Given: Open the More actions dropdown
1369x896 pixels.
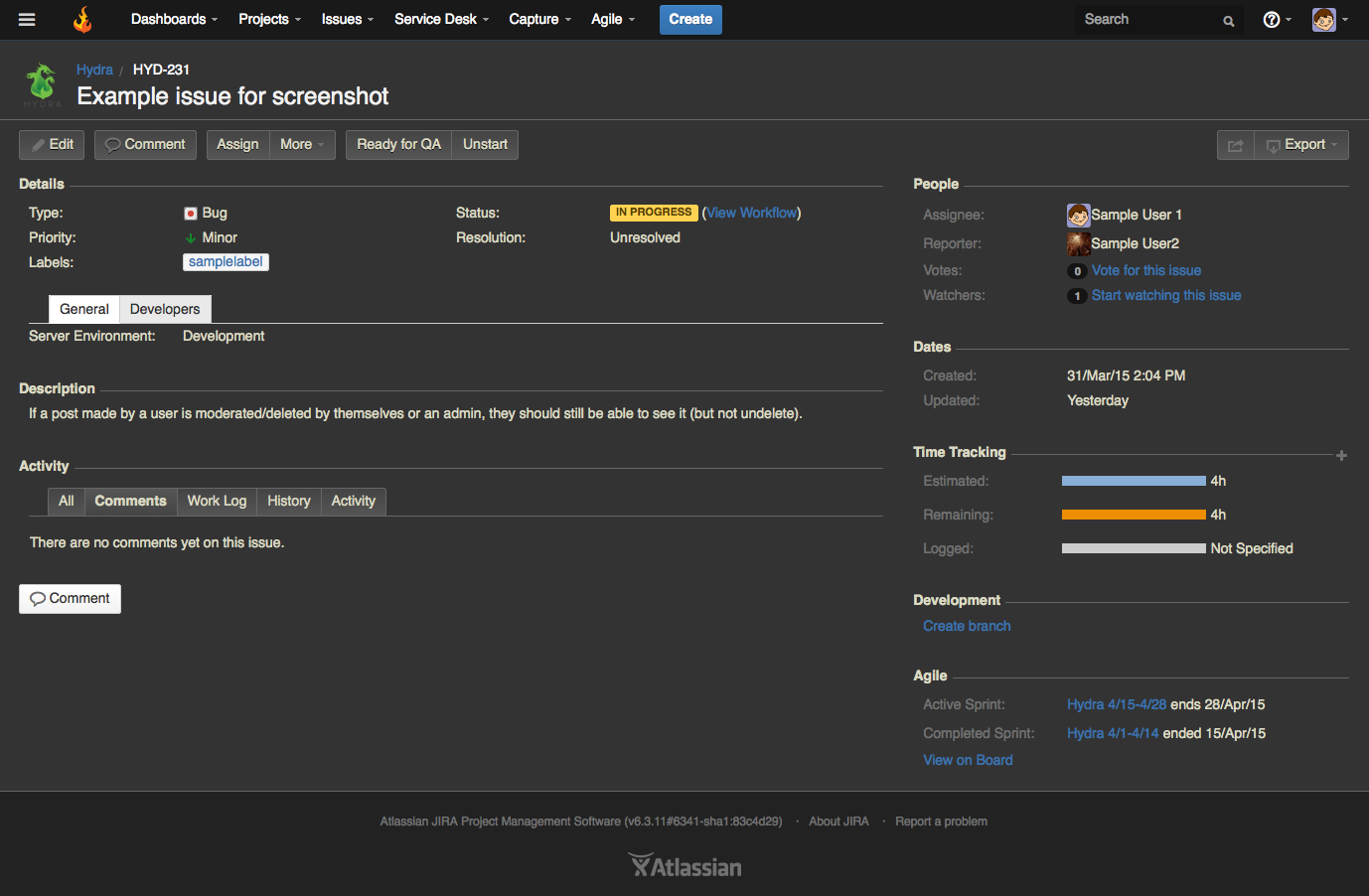Looking at the screenshot, I should click(302, 144).
